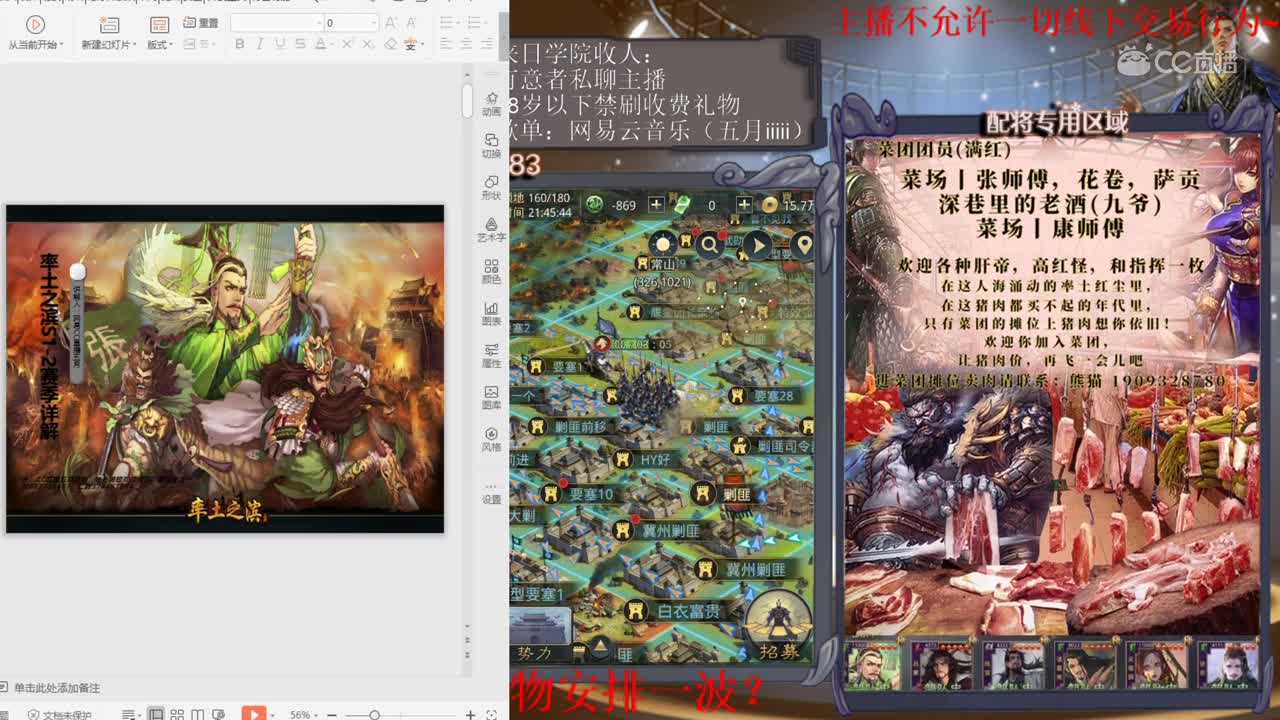Tap the plus next to the 0 counter
Screen dimensions: 1280x720
(743, 204)
